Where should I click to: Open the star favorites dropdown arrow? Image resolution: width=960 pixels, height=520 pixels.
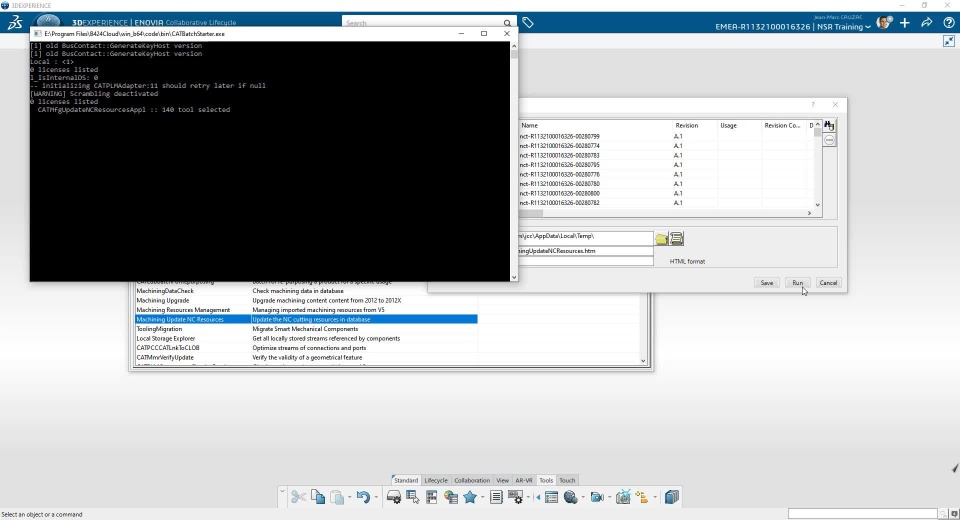point(482,497)
